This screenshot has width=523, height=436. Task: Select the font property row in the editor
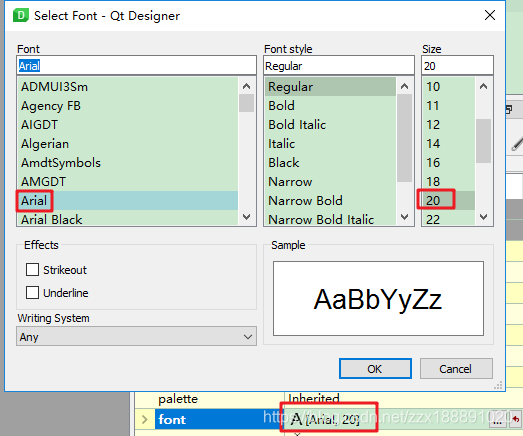click(x=219, y=419)
